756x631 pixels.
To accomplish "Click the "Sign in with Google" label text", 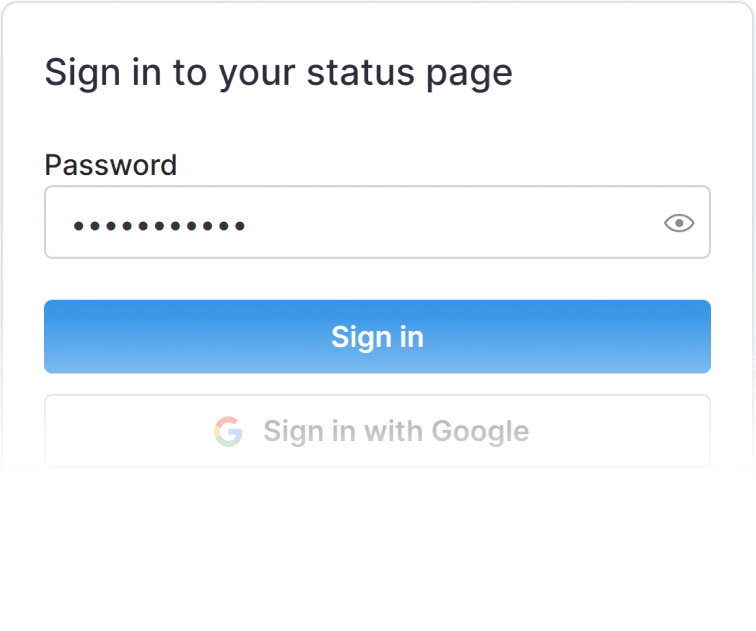I will (396, 431).
